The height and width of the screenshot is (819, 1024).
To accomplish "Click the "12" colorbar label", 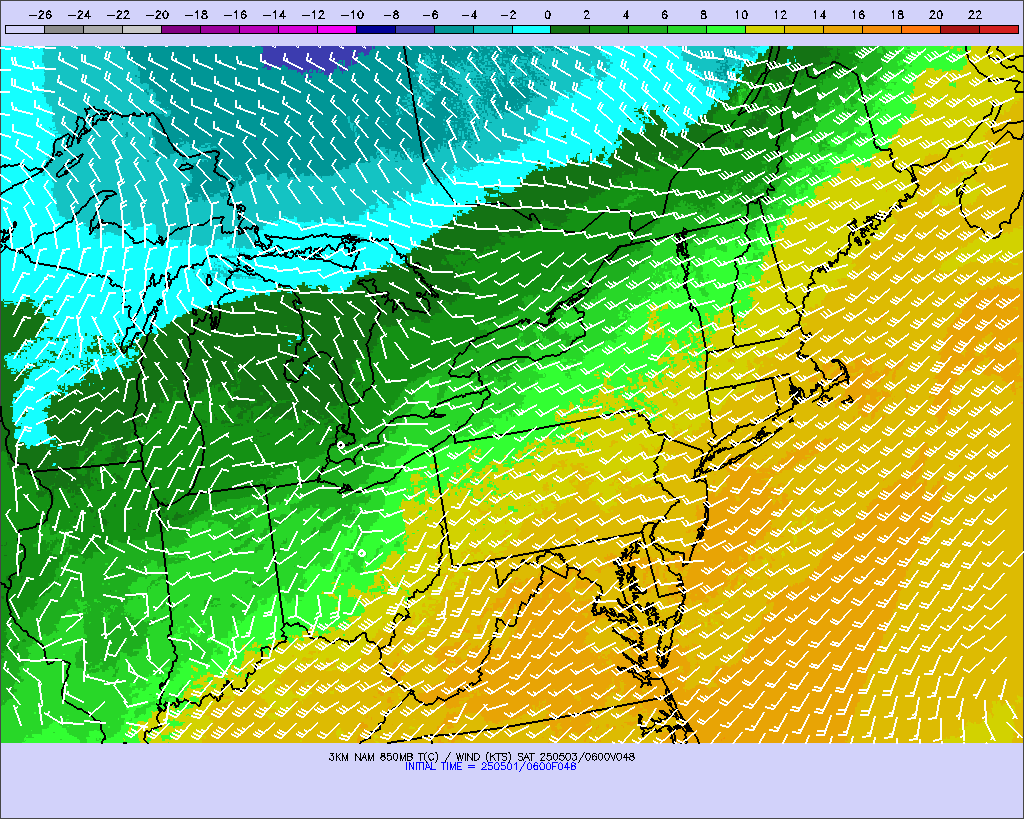I will point(780,15).
